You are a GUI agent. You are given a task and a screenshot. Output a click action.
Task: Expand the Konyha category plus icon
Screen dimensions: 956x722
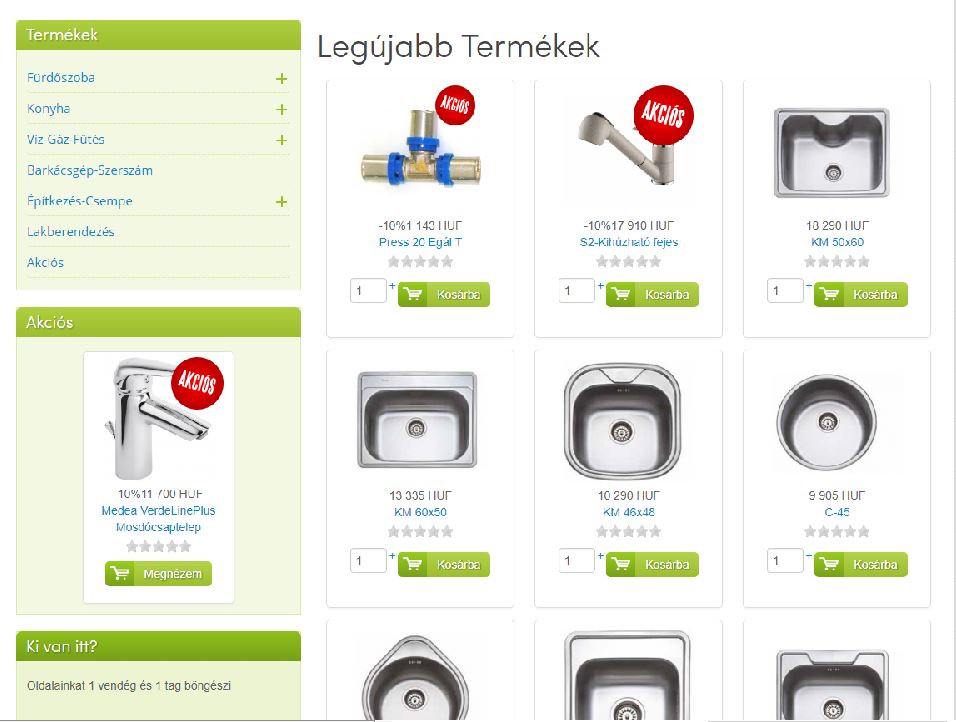coord(281,109)
